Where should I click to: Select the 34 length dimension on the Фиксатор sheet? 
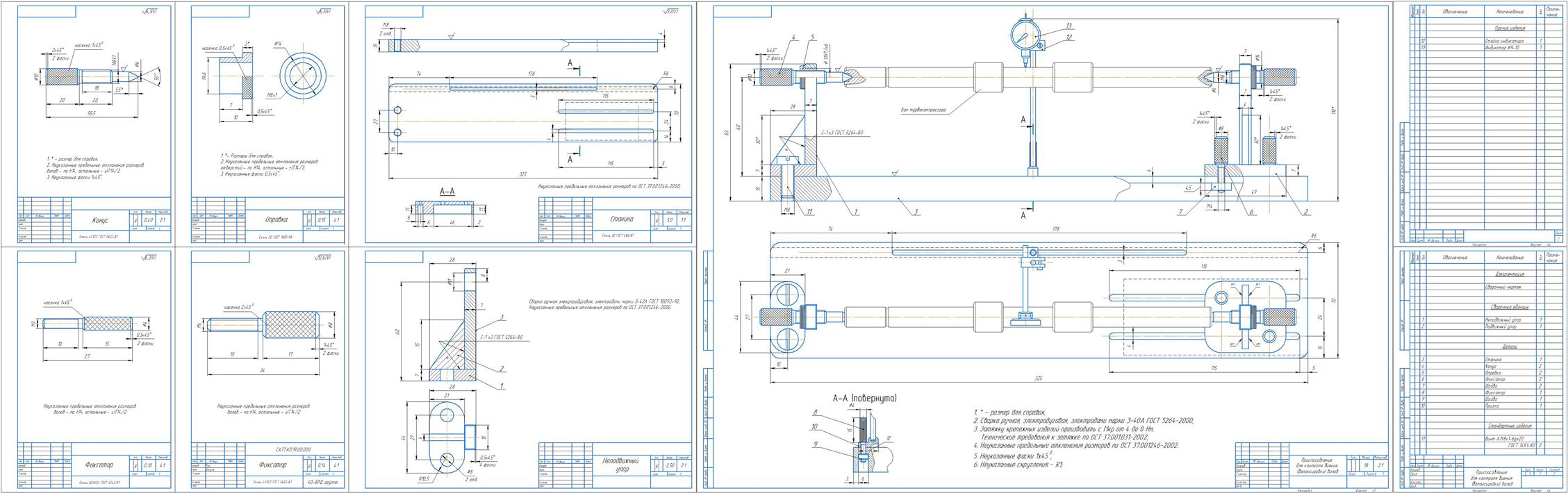(263, 371)
